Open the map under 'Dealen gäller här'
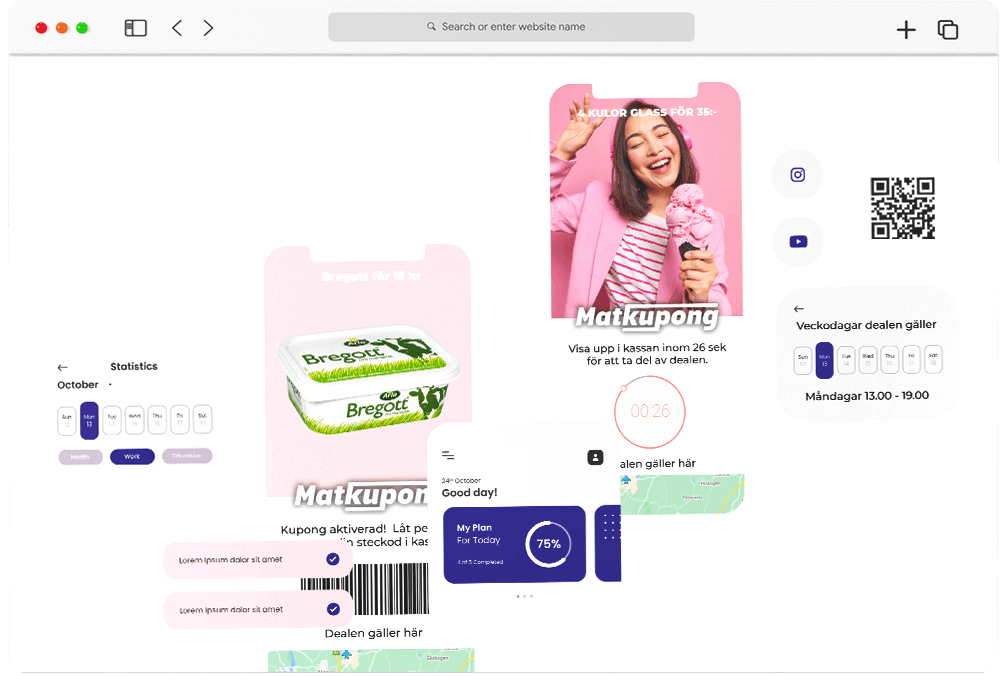The width and height of the screenshot is (1000, 676). pyautogui.click(x=371, y=660)
